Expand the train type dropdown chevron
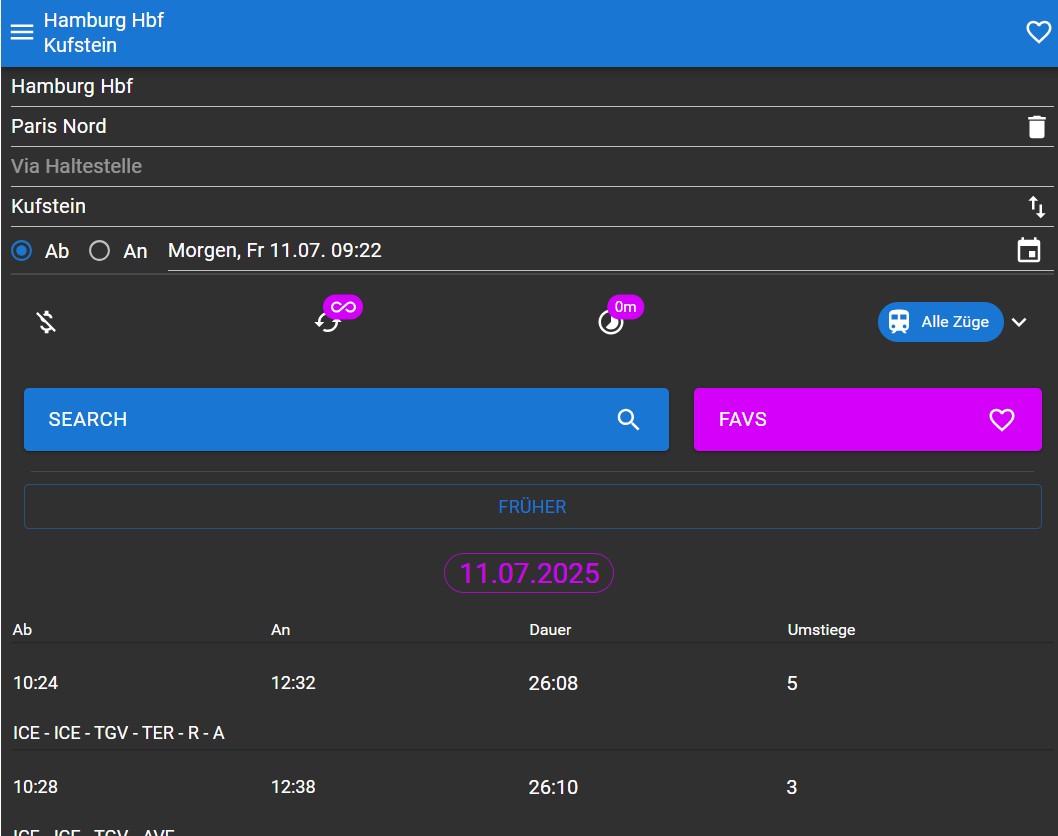This screenshot has width=1058, height=836. pos(1019,322)
